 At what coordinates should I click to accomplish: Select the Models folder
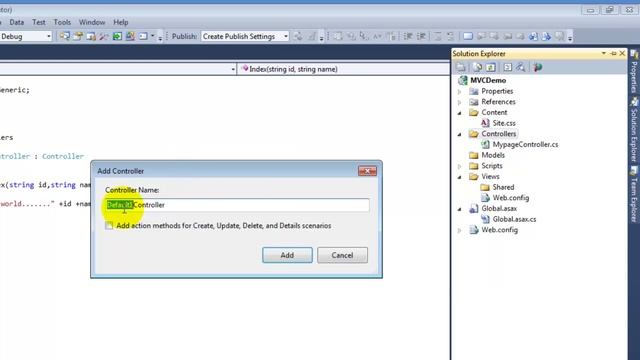click(x=493, y=155)
